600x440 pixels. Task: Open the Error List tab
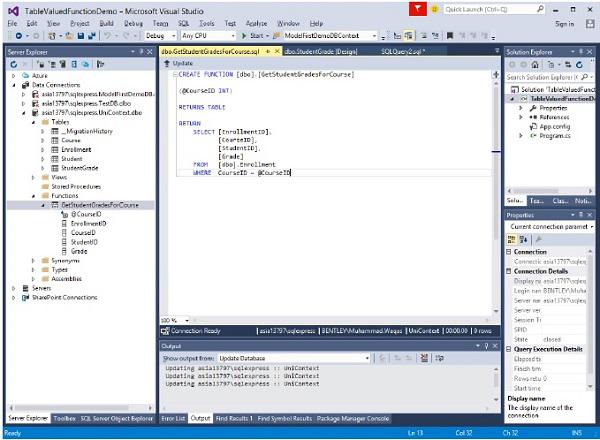[173, 419]
